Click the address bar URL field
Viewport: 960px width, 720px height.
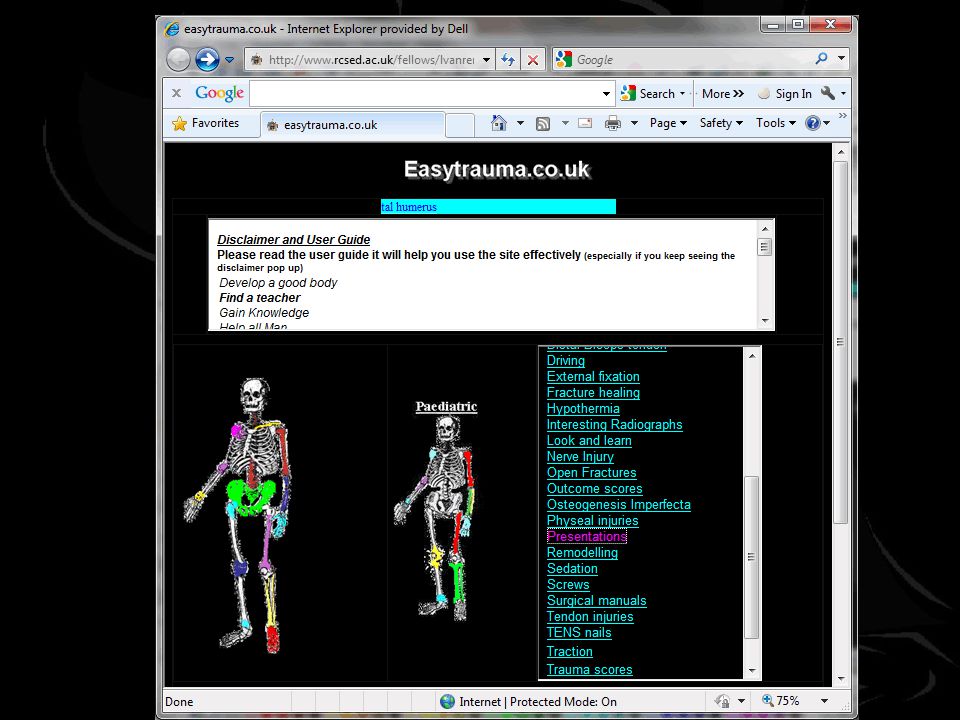pyautogui.click(x=372, y=60)
